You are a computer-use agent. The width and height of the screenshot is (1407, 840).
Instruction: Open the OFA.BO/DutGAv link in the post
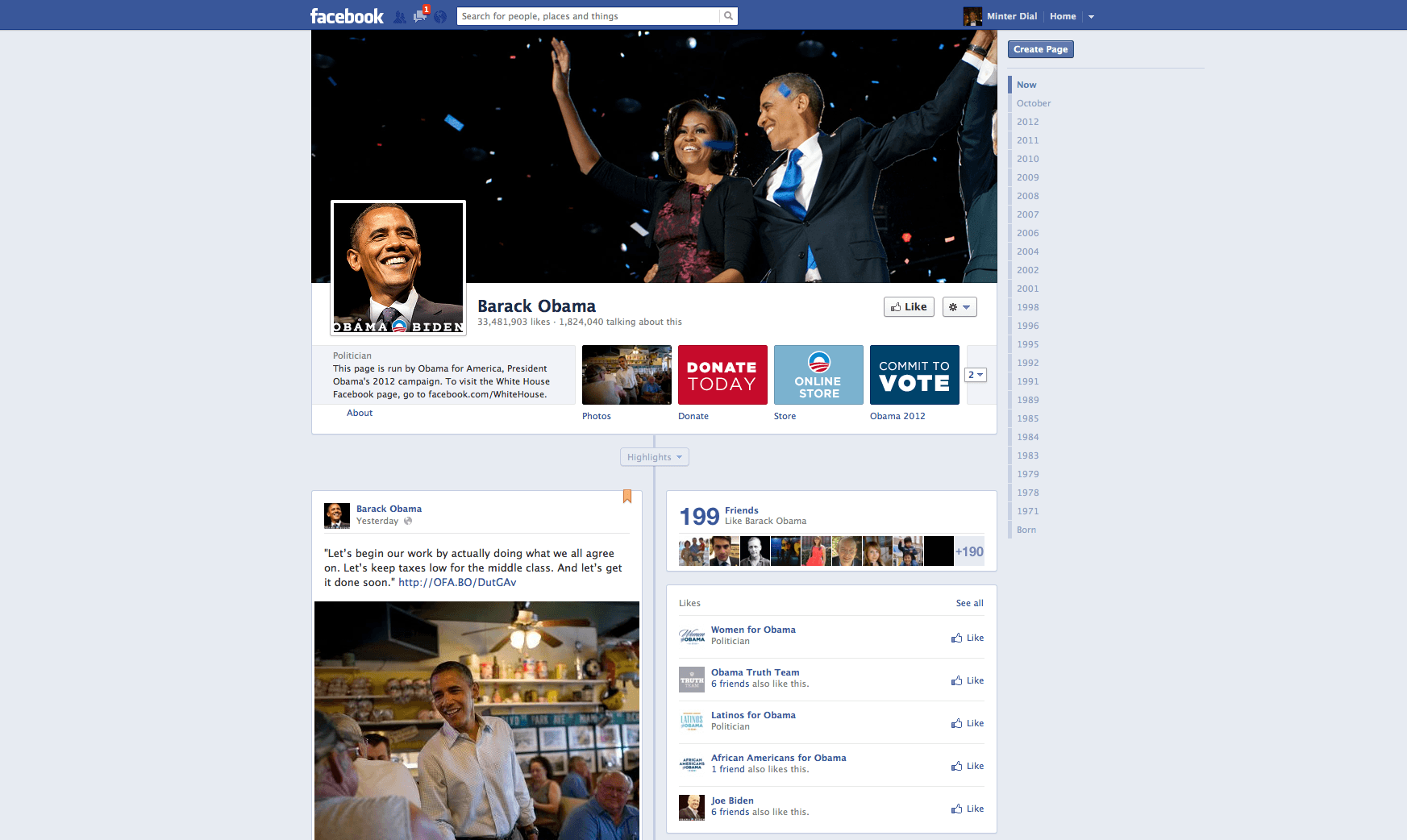tap(457, 582)
